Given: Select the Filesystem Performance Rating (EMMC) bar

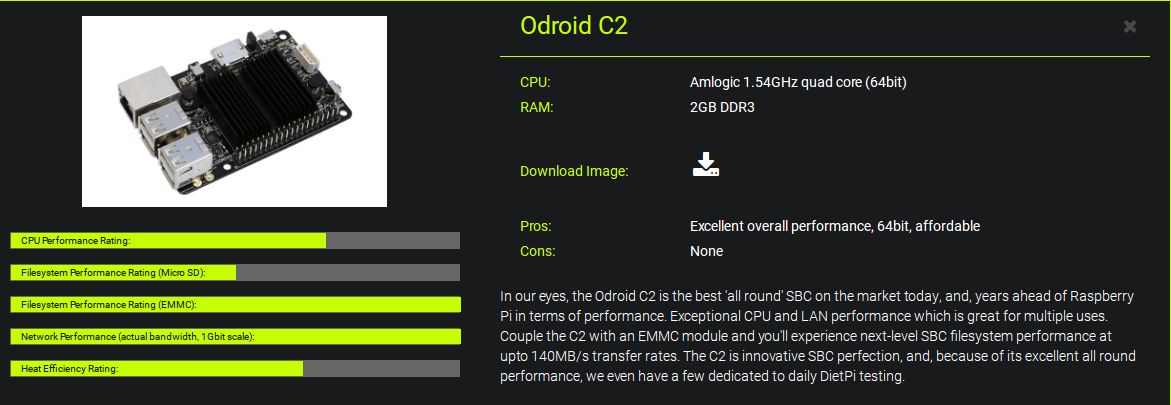Looking at the screenshot, I should [x=235, y=304].
